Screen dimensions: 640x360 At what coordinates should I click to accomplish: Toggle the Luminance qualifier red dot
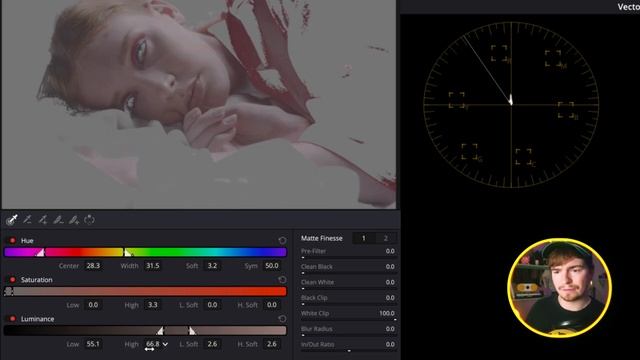(x=12, y=319)
